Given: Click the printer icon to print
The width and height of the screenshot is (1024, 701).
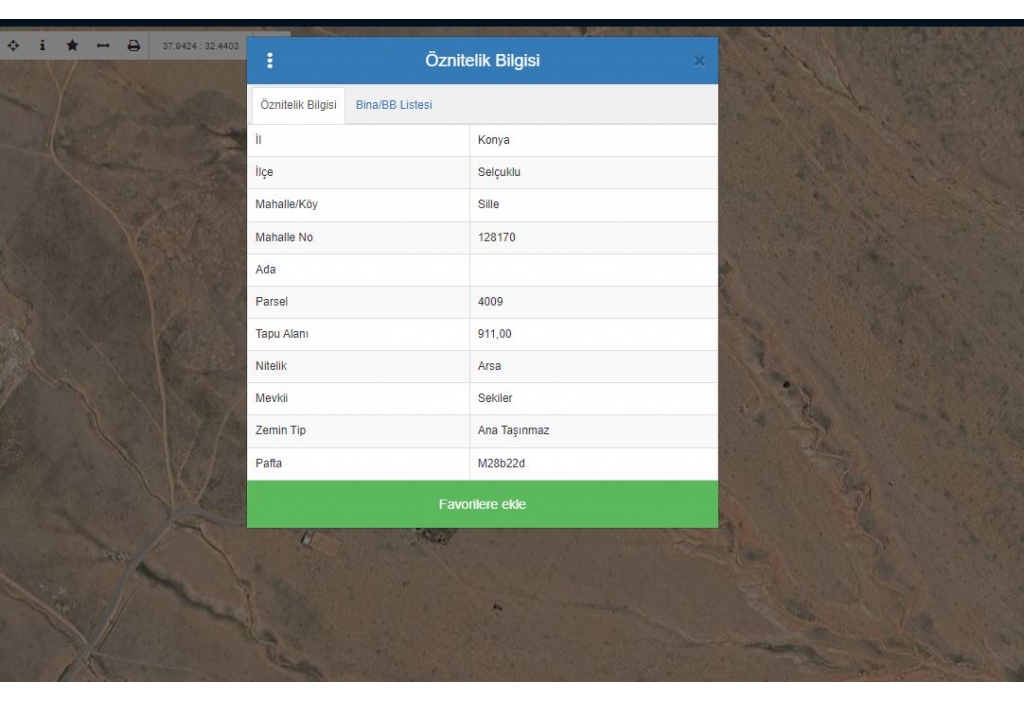Looking at the screenshot, I should 132,45.
